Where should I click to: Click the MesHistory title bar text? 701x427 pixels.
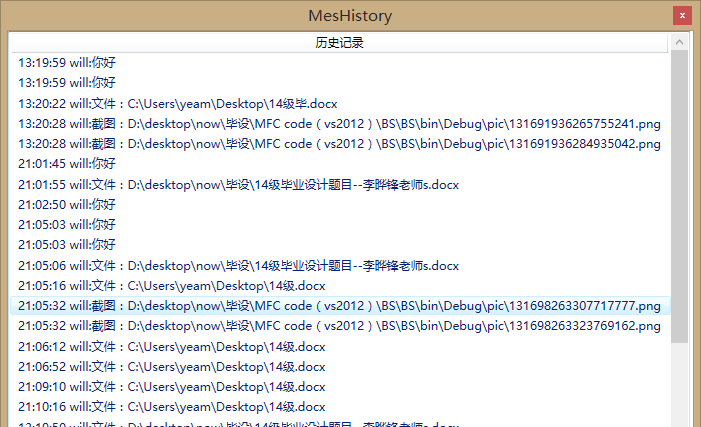point(350,15)
